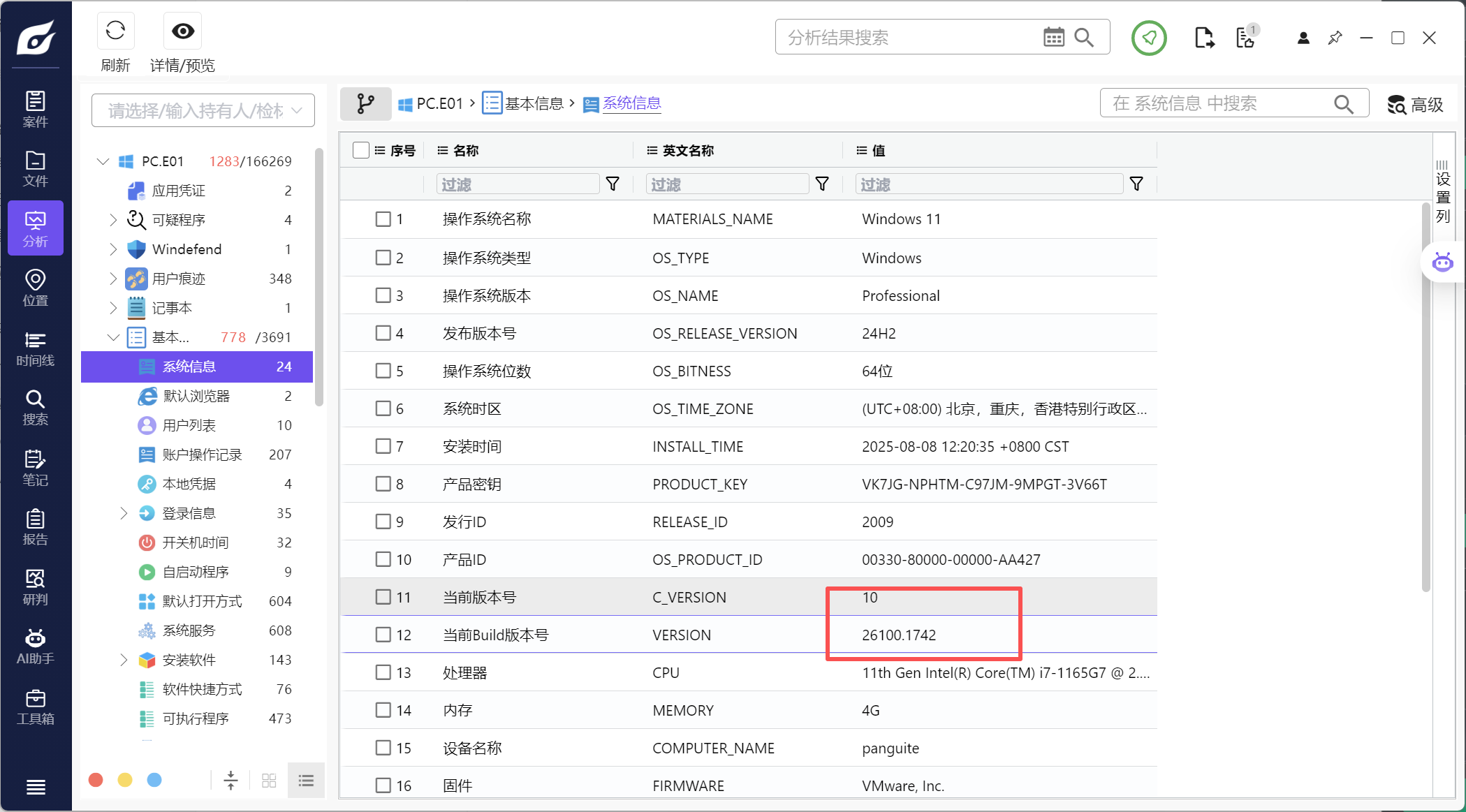Open the 研判 sidebar section
Screen dimensions: 1466x812
36,586
